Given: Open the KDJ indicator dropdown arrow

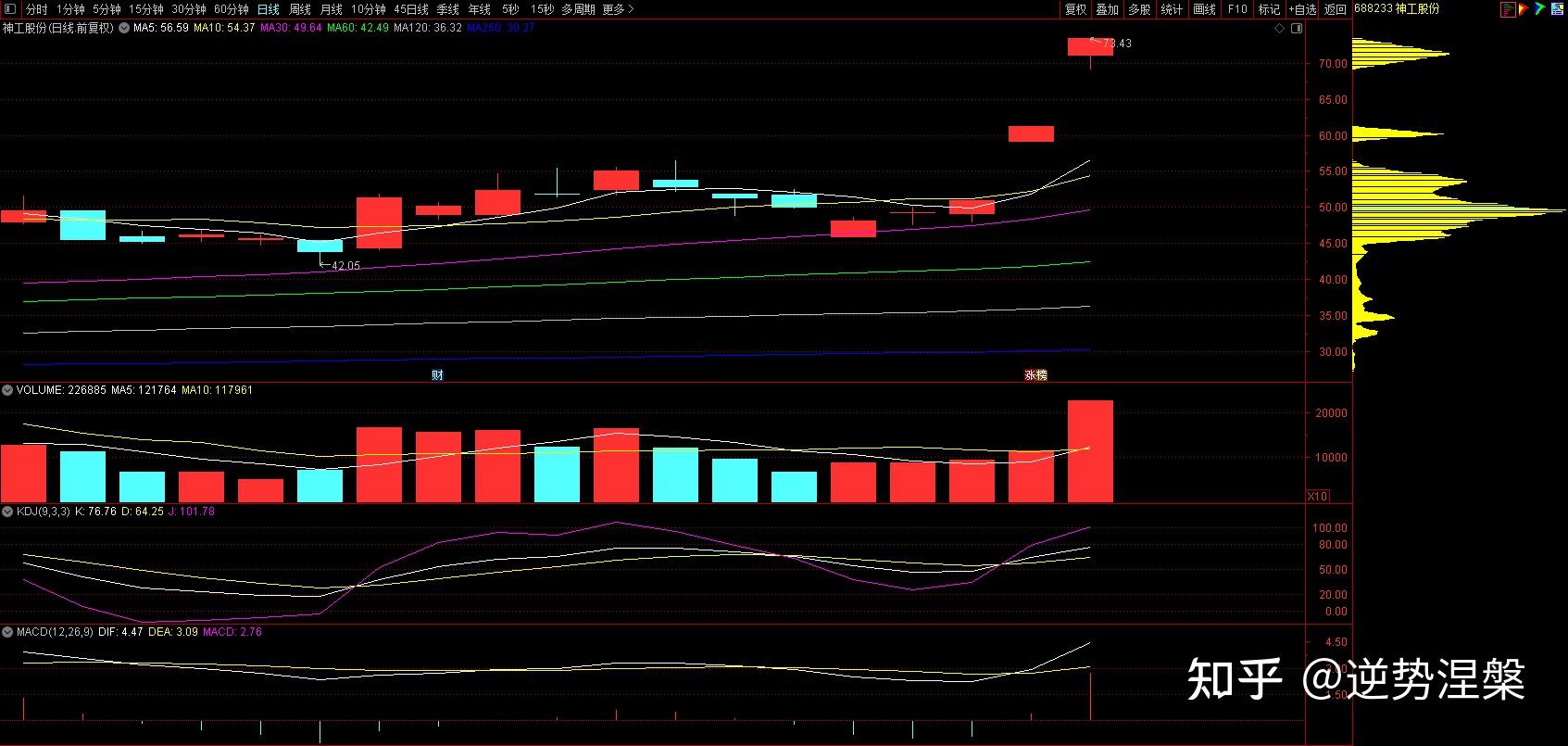Looking at the screenshot, I should click(7, 512).
